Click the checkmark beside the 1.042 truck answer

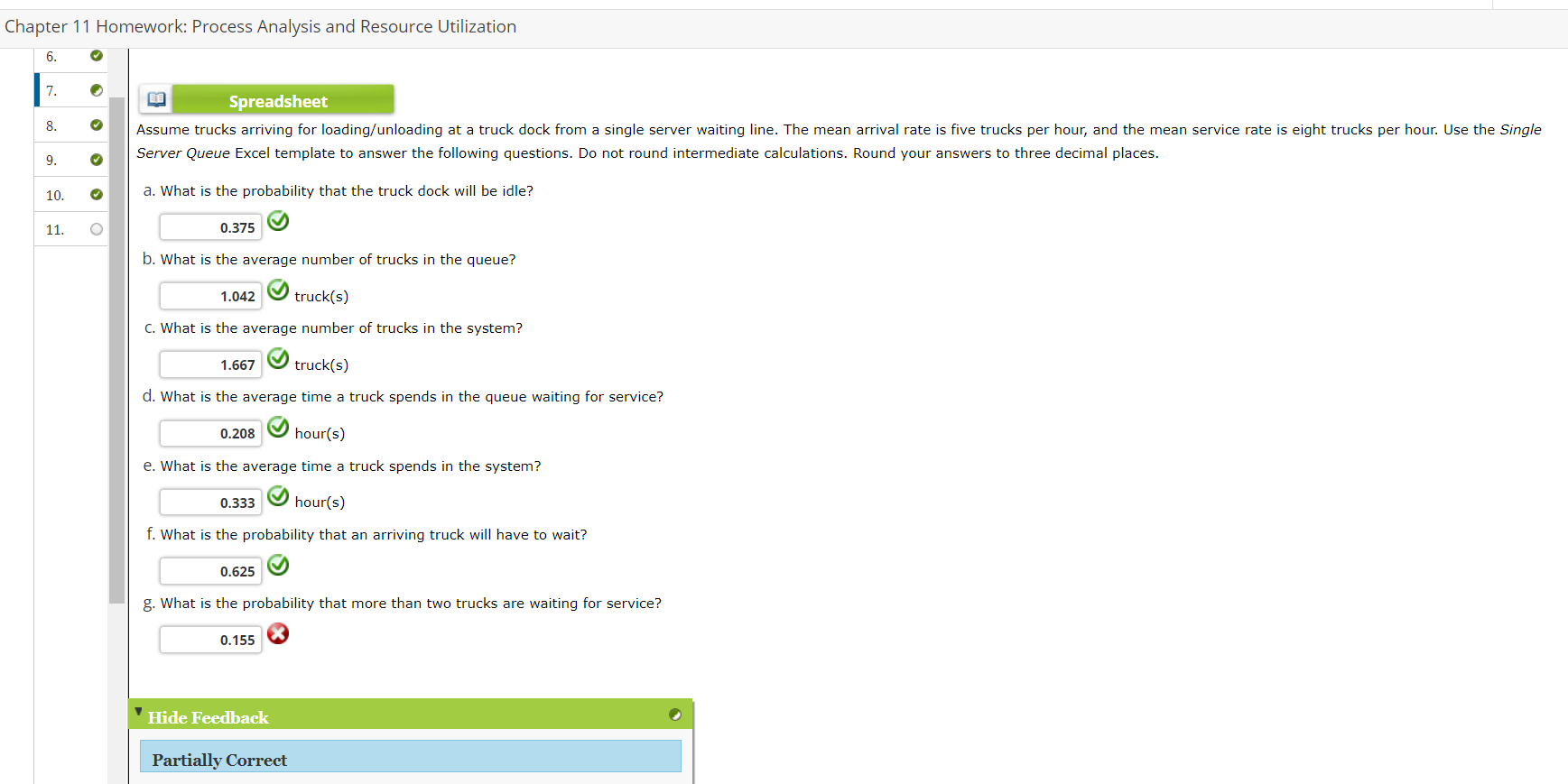pyautogui.click(x=278, y=290)
